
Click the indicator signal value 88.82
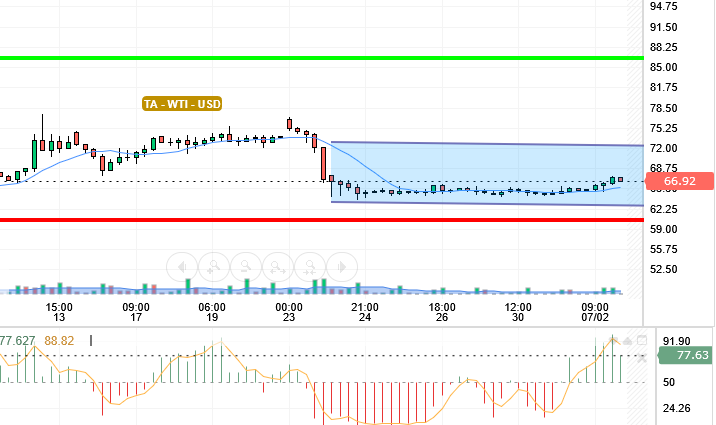coord(59,341)
